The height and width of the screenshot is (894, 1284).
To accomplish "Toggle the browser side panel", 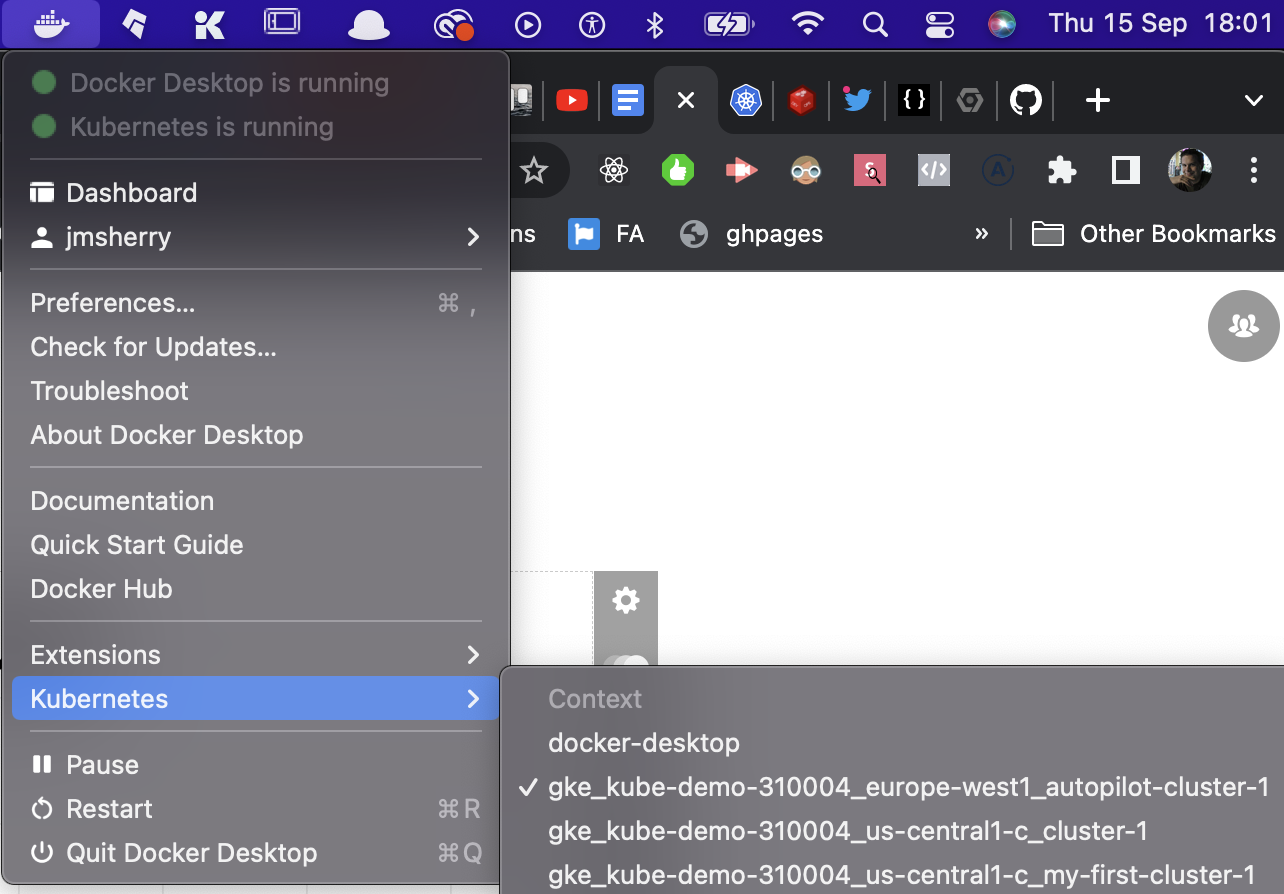I will pyautogui.click(x=1126, y=171).
